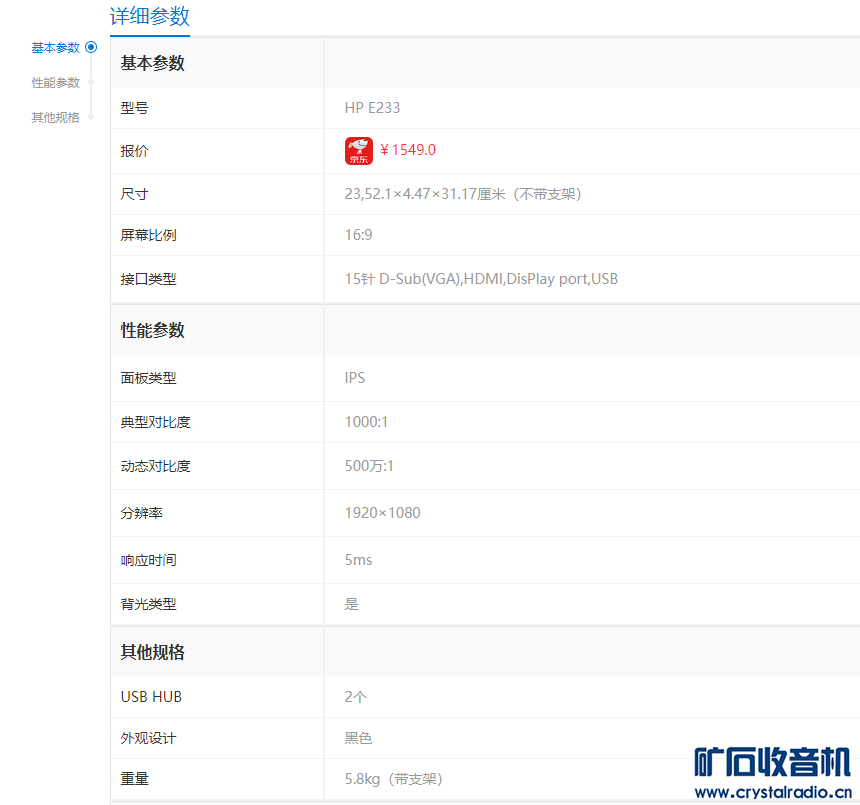Screen dimensions: 860x805
Task: Click the 基本参数 section header in the table
Action: tap(152, 63)
